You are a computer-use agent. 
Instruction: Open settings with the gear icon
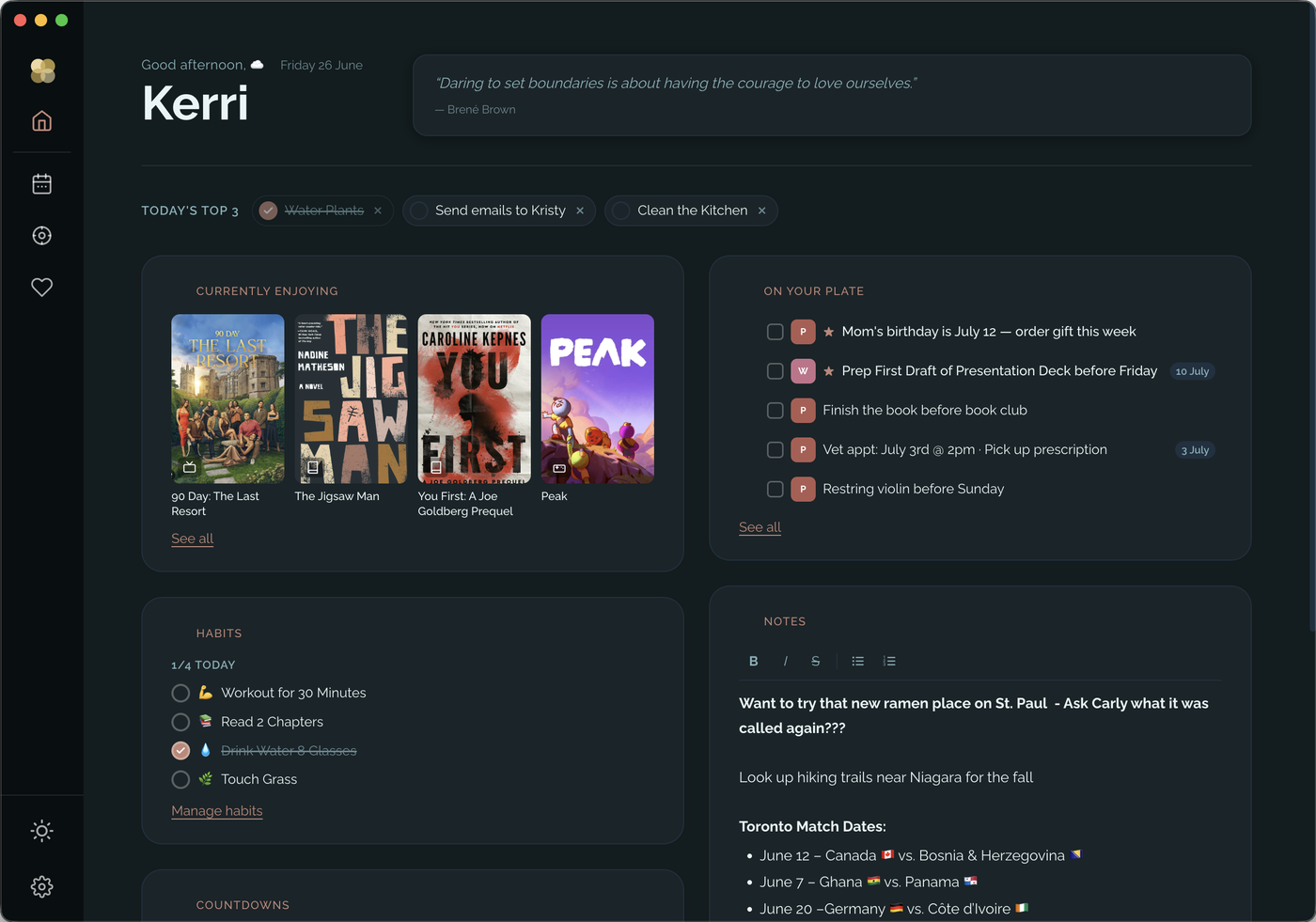click(41, 886)
